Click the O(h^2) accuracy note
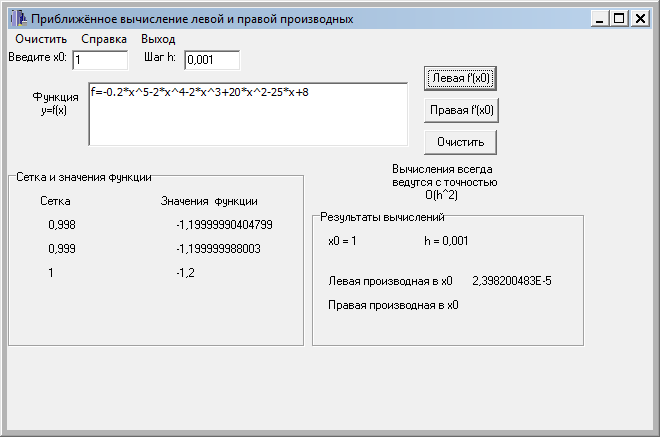 pyautogui.click(x=441, y=195)
